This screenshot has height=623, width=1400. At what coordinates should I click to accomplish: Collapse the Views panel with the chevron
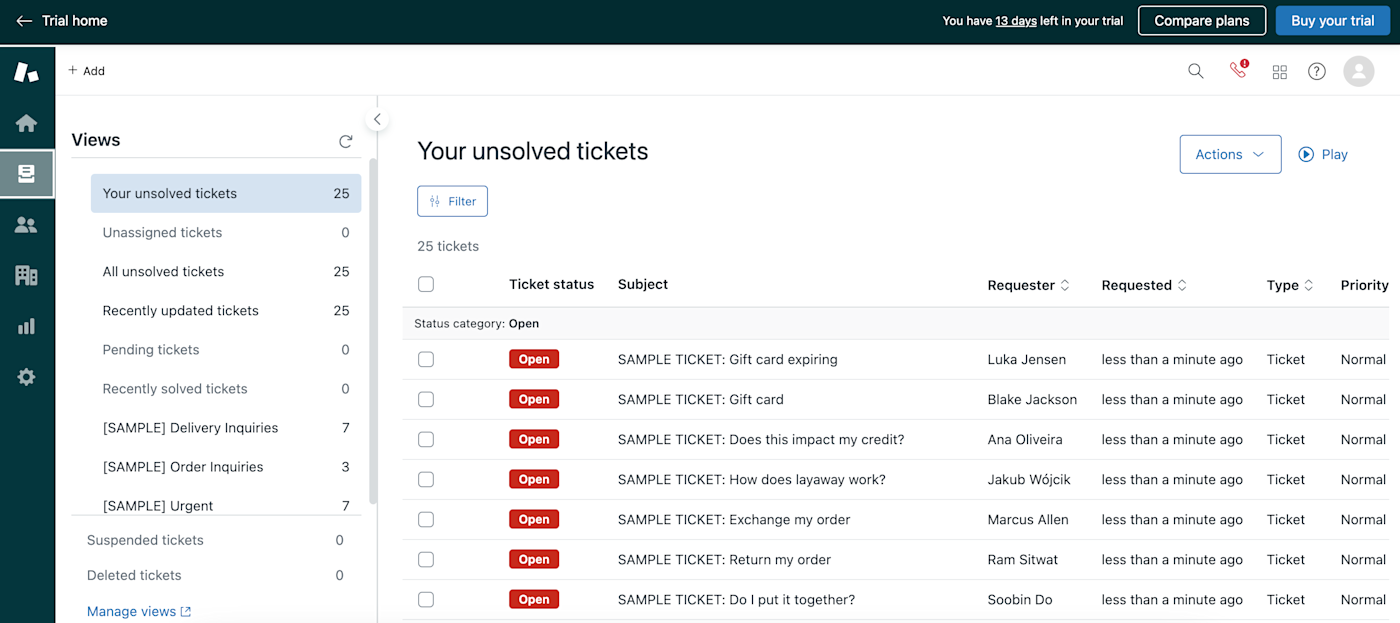377,120
